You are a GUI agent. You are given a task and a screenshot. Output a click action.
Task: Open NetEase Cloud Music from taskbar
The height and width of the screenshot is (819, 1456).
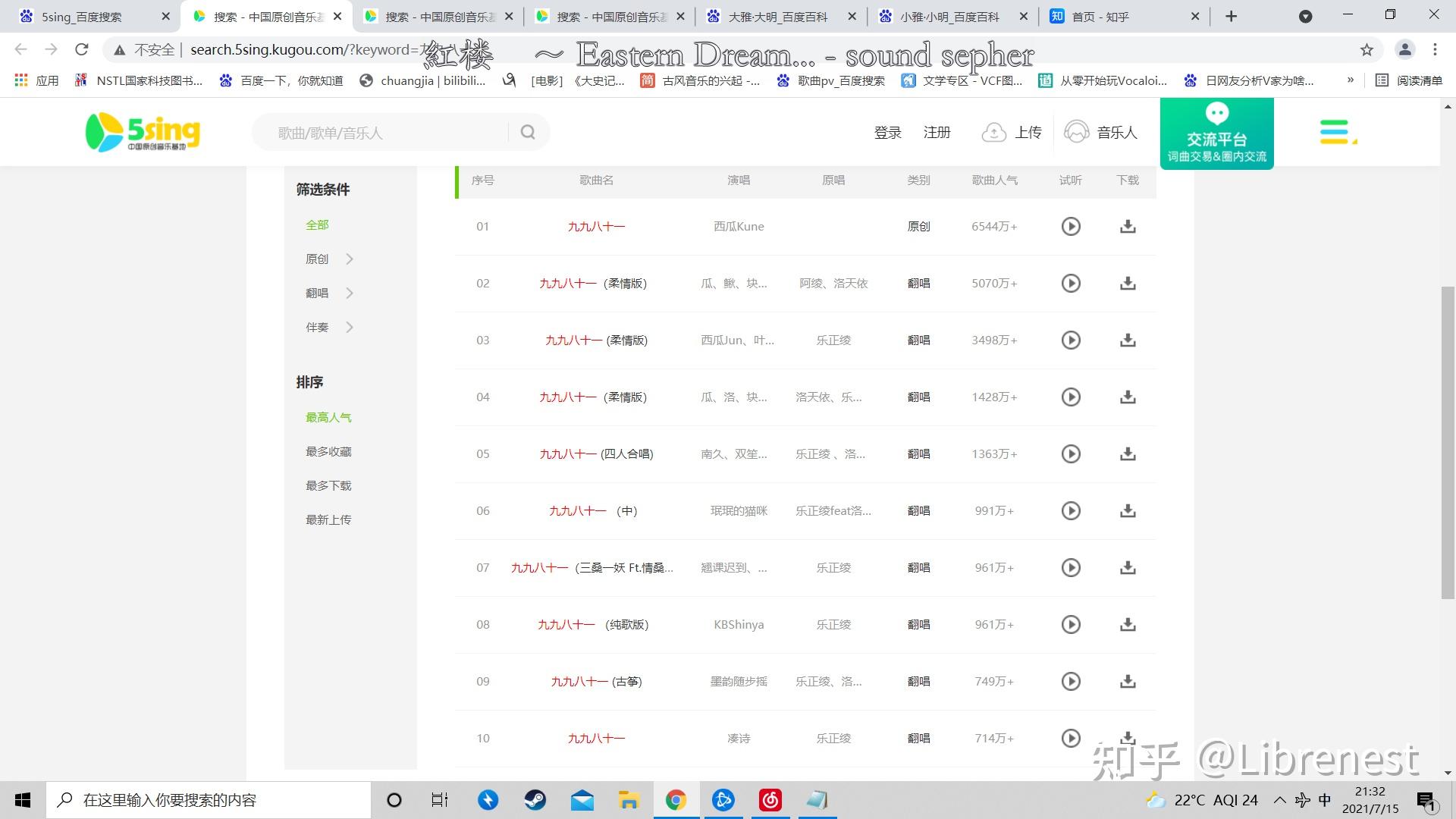point(770,799)
